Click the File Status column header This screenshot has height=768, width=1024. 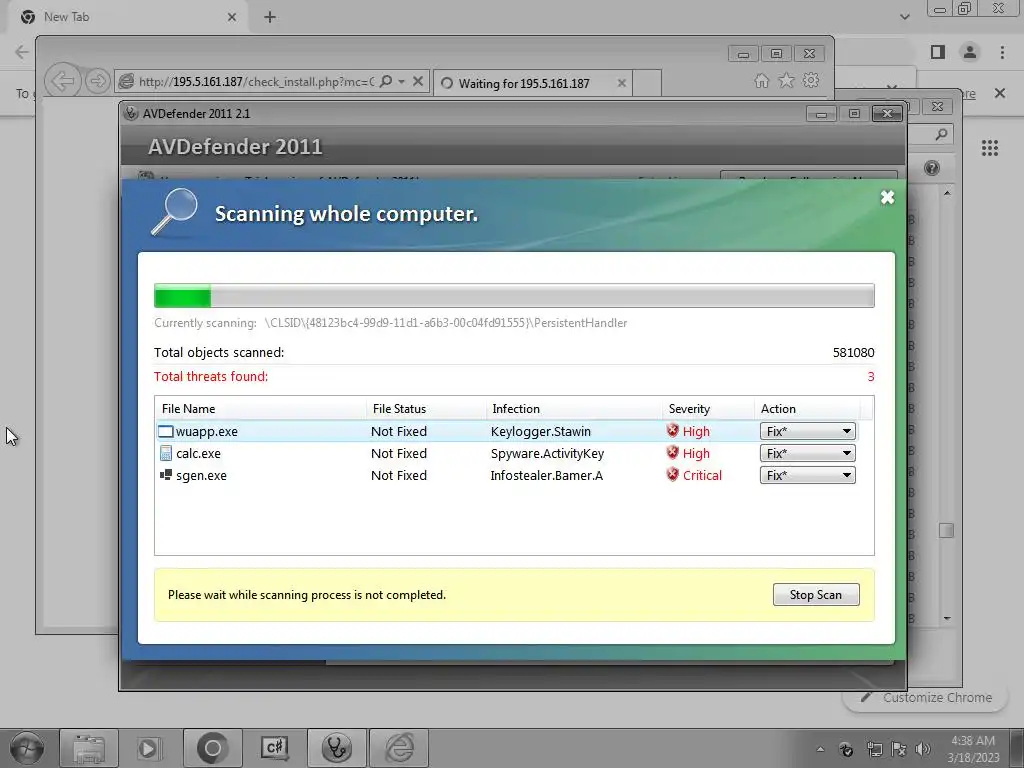[x=426, y=409]
